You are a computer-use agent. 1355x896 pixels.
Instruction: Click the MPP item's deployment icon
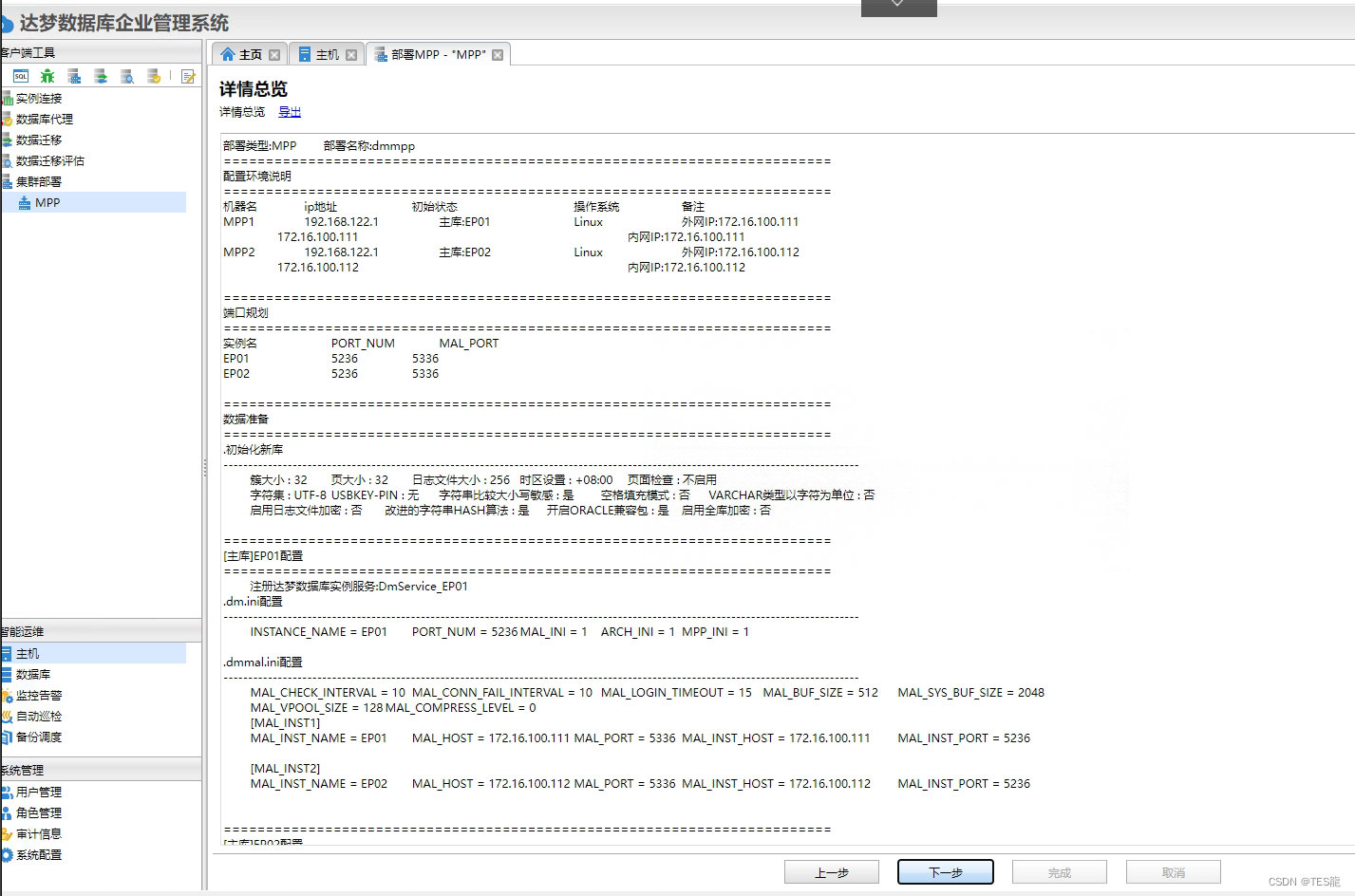point(25,202)
